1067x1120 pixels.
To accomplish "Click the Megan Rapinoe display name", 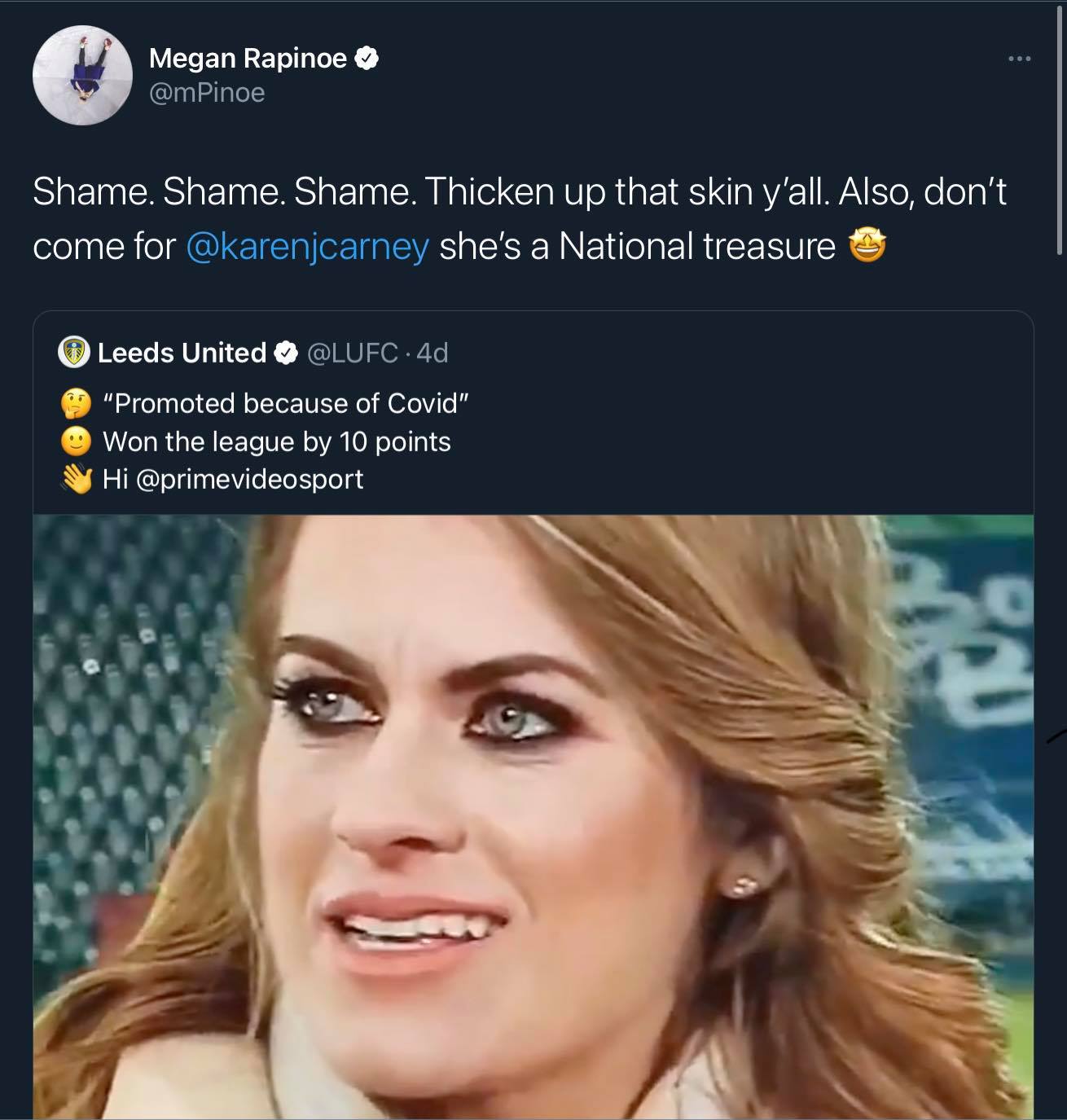I will click(248, 59).
